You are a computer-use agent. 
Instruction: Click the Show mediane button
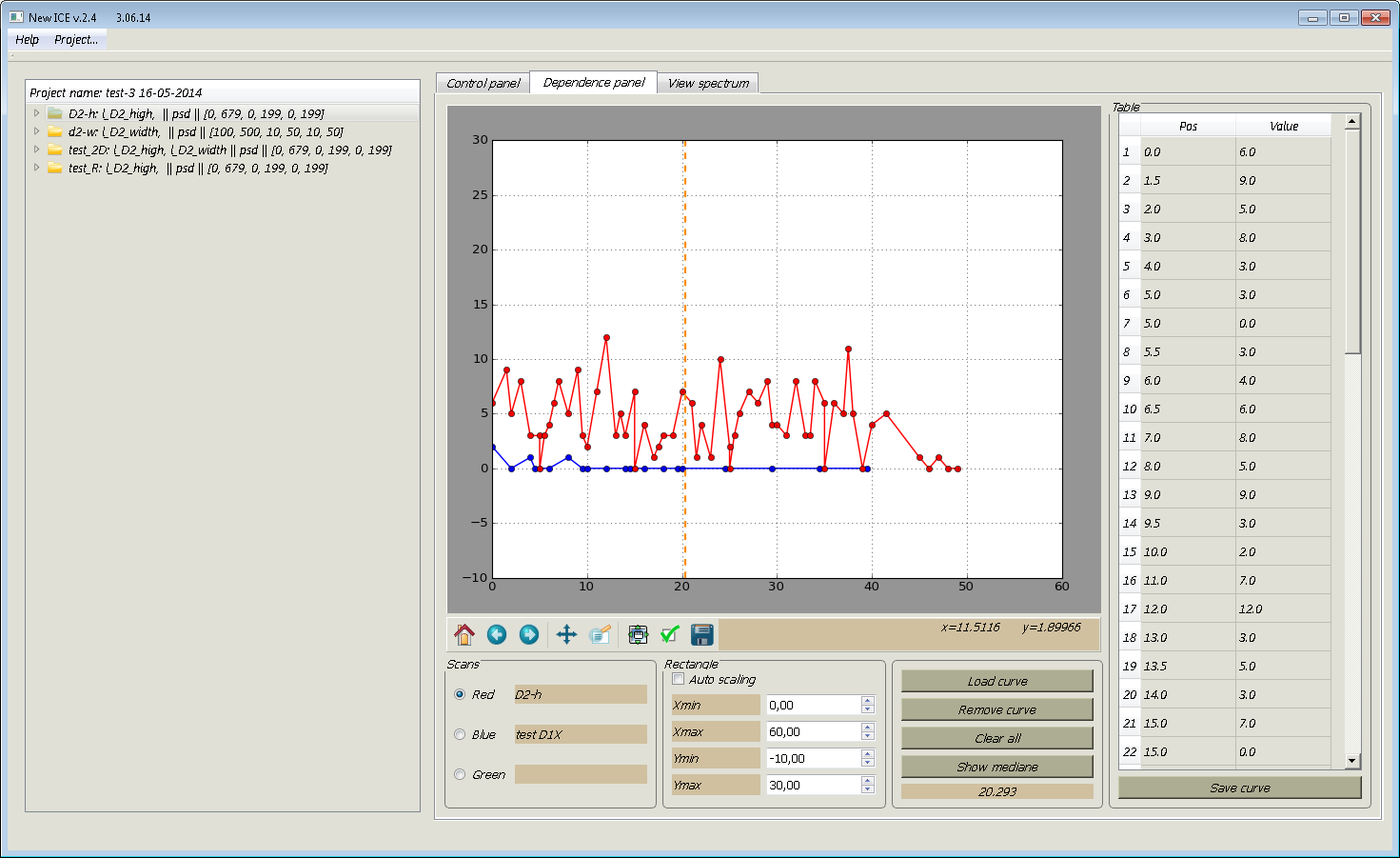996,767
